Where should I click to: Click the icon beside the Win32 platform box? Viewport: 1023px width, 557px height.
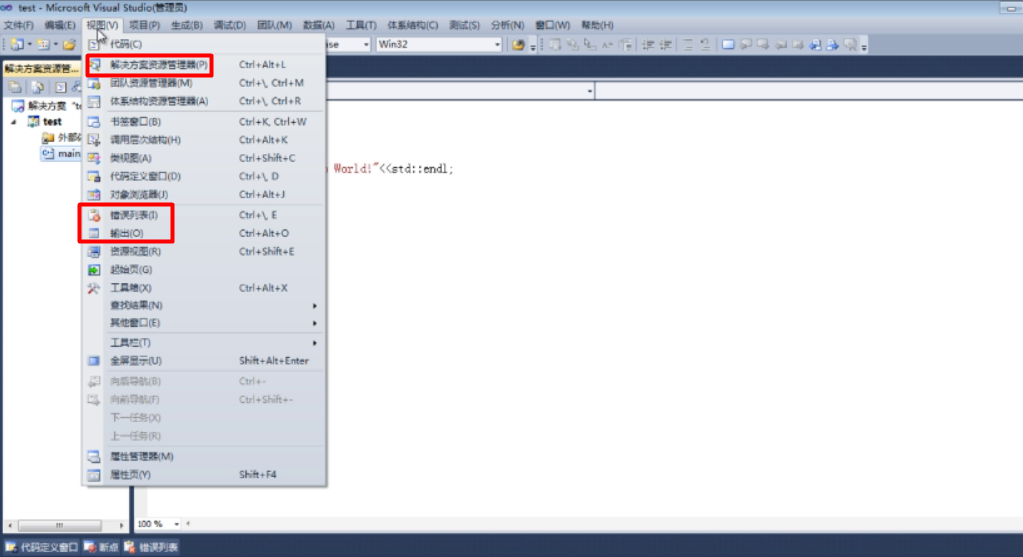pos(518,44)
